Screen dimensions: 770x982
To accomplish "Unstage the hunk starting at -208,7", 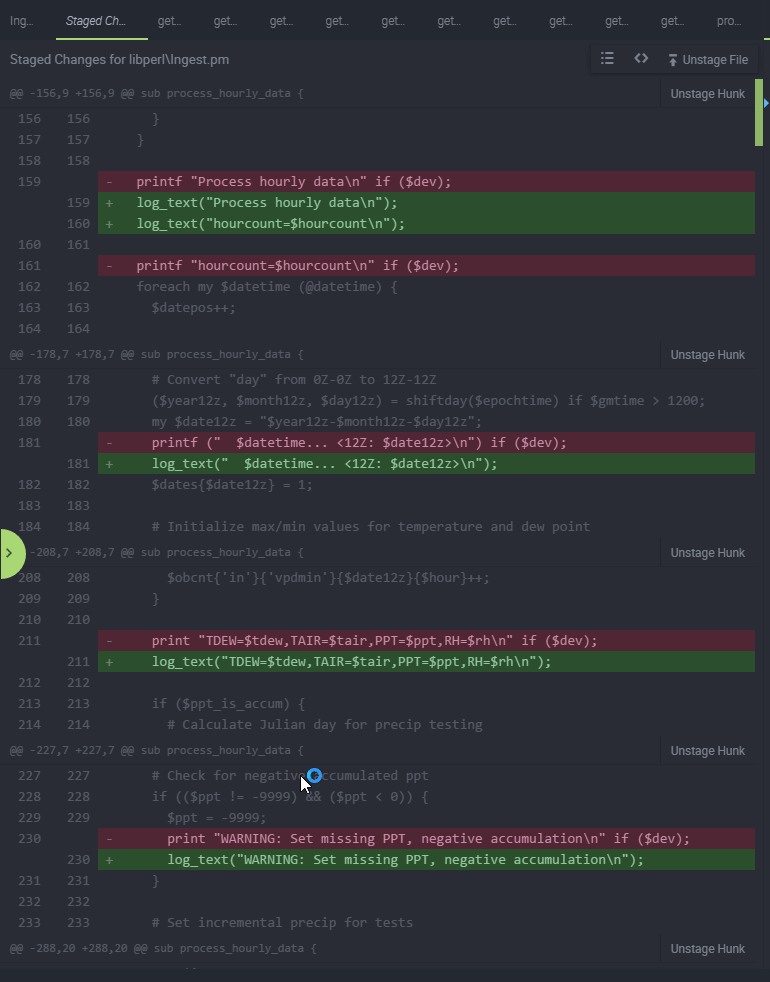I will [x=707, y=553].
